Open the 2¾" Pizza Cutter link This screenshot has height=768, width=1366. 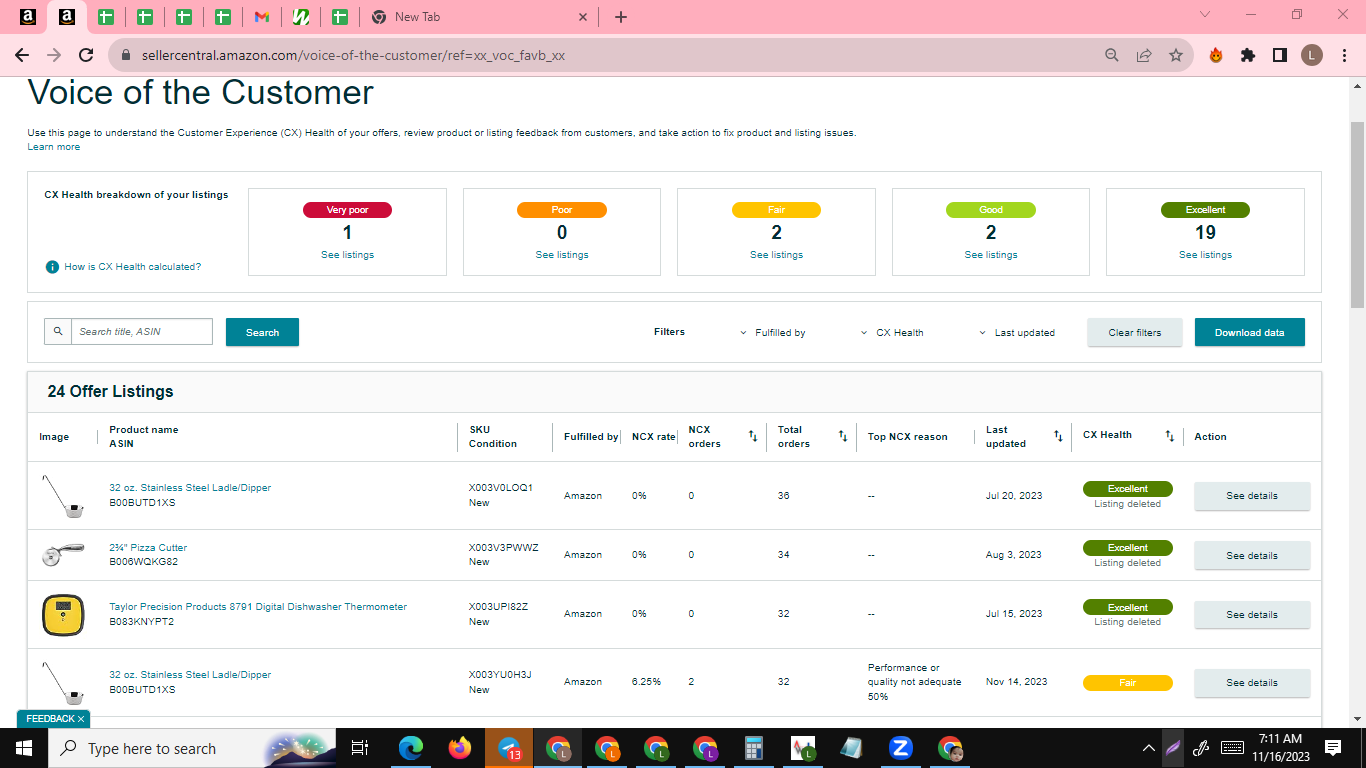[x=148, y=548]
